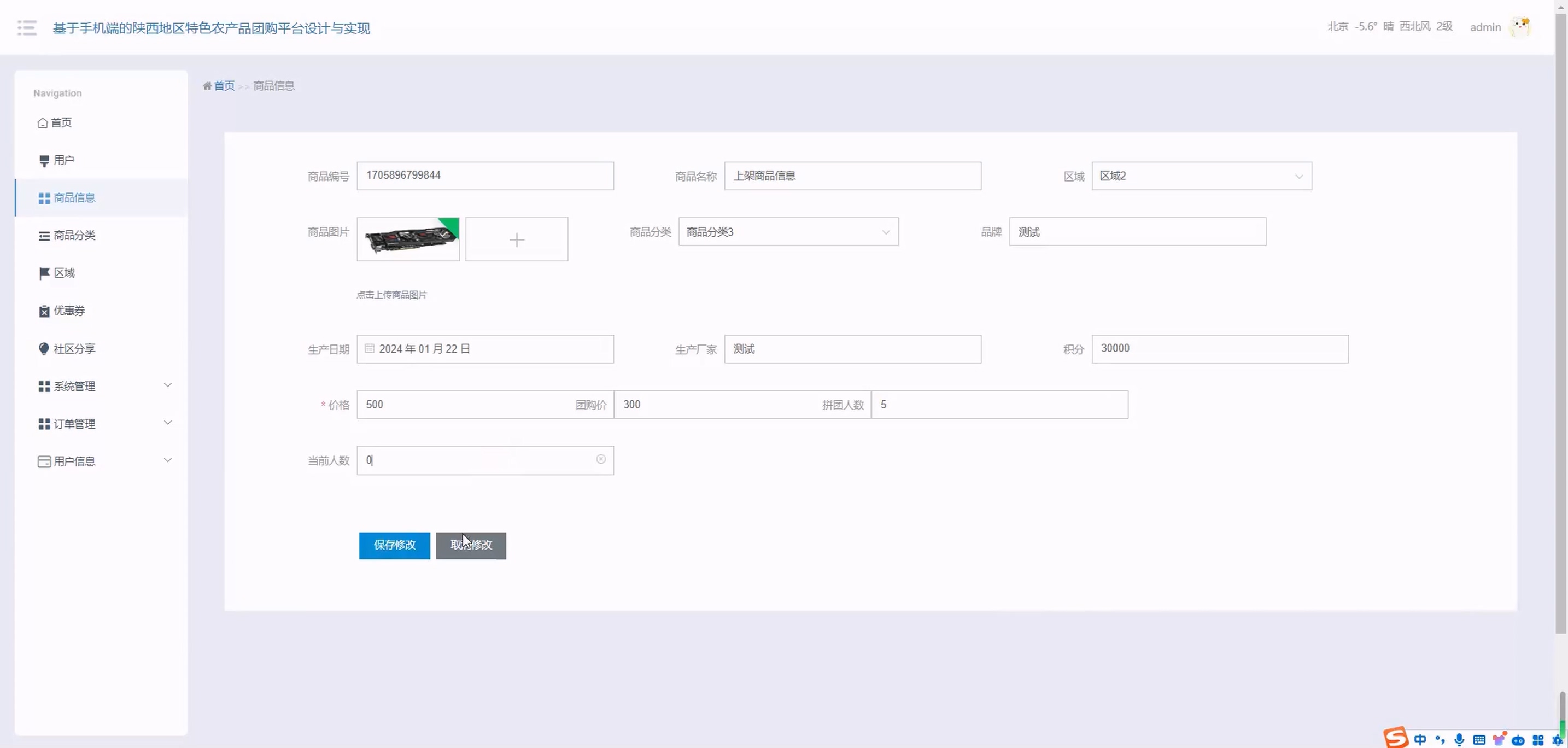Click the Sogou input method S icon
1568x748 pixels.
[x=1396, y=738]
